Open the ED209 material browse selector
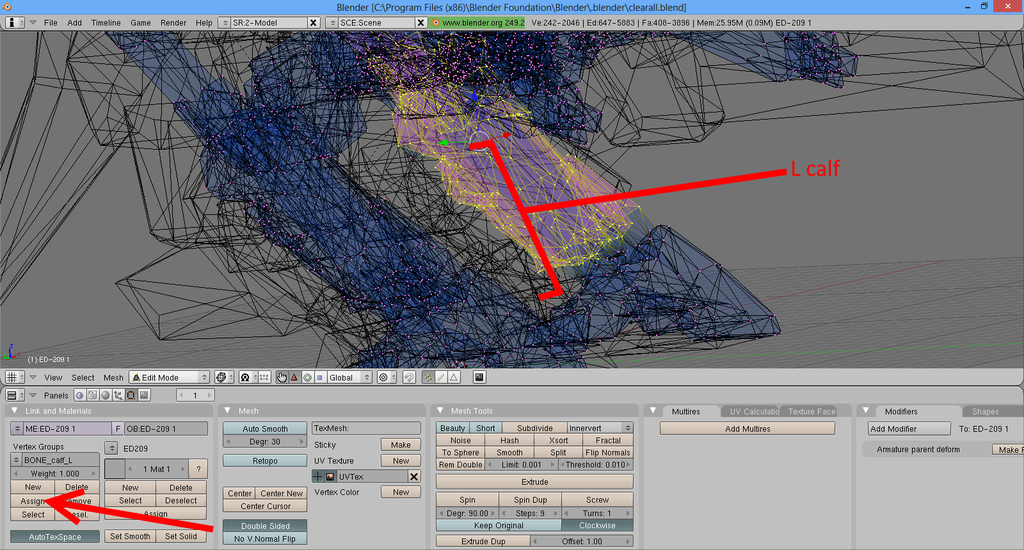Image resolution: width=1024 pixels, height=550 pixels. click(x=111, y=448)
